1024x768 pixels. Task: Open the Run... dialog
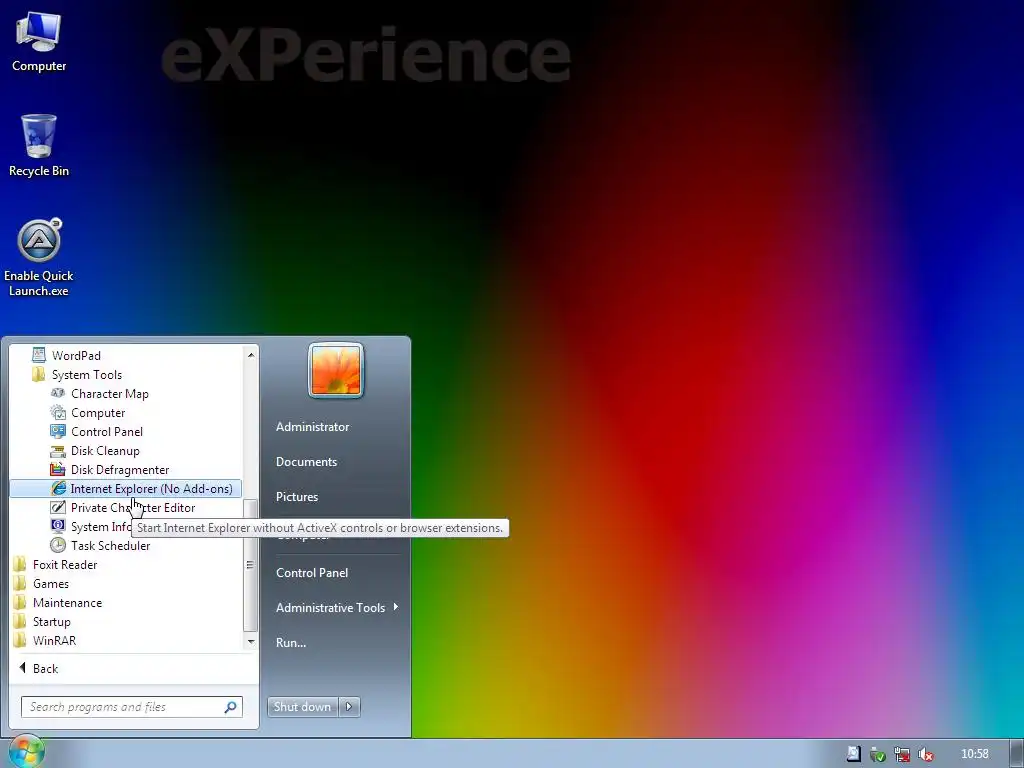coord(291,643)
